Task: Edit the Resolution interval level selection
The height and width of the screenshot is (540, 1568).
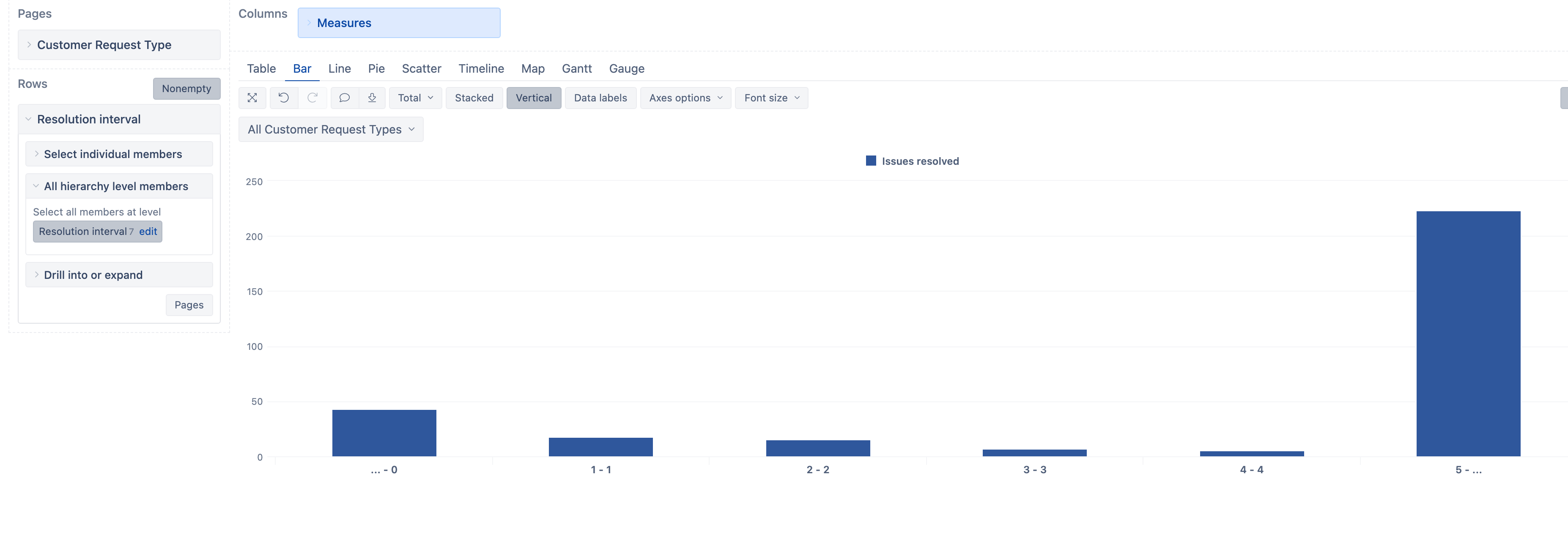Action: pos(148,231)
